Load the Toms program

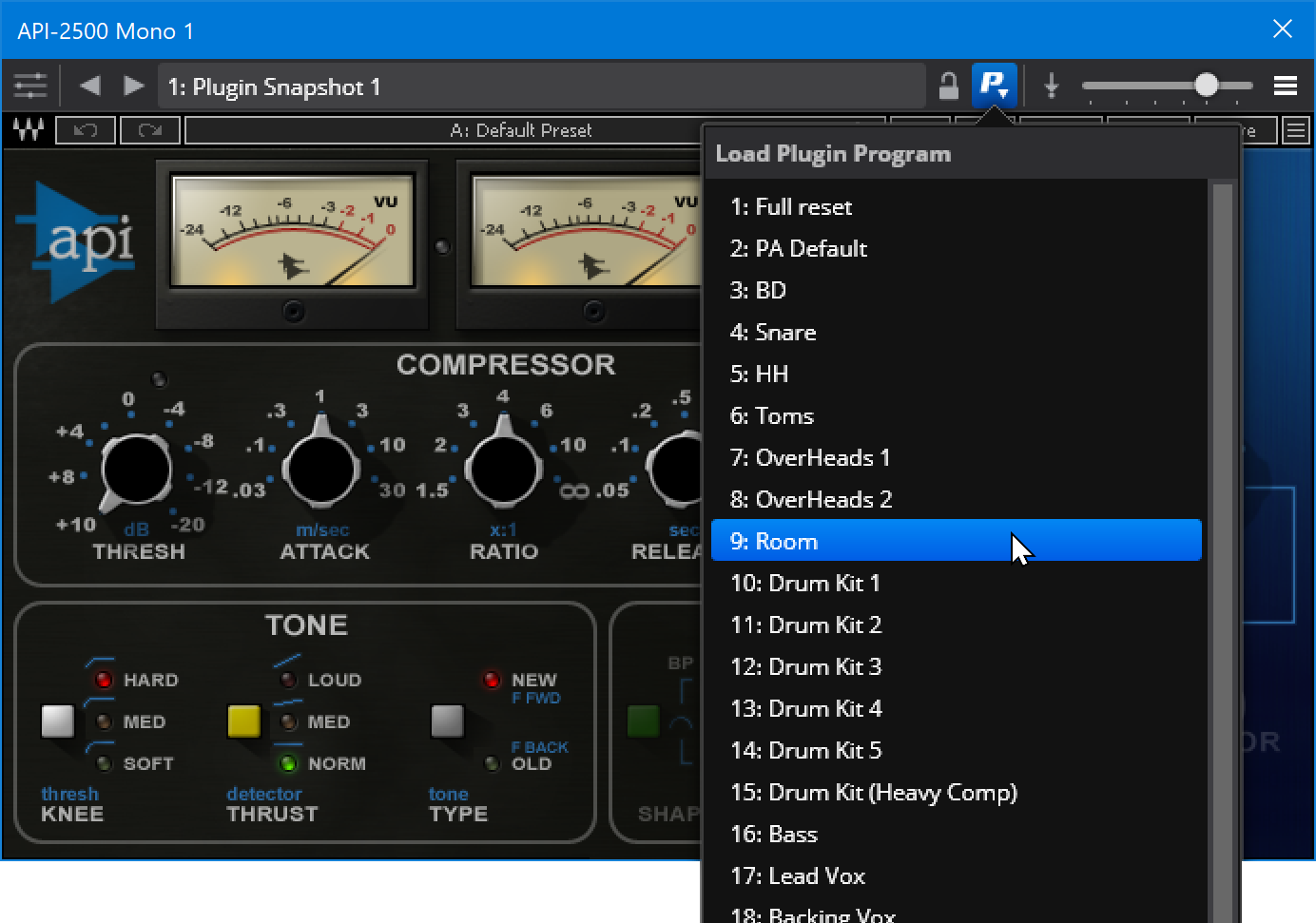957,415
